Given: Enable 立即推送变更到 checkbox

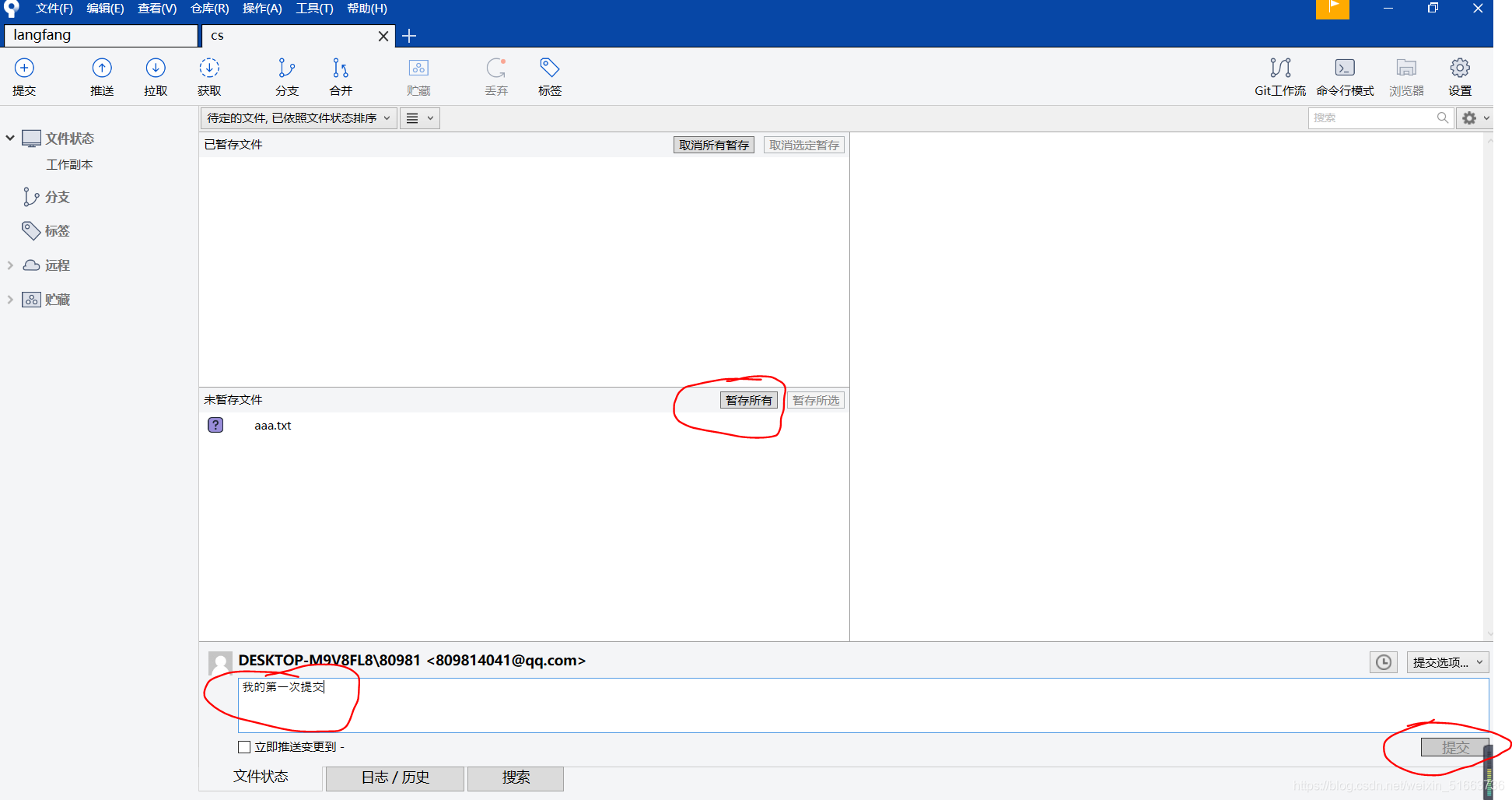Looking at the screenshot, I should [x=244, y=747].
